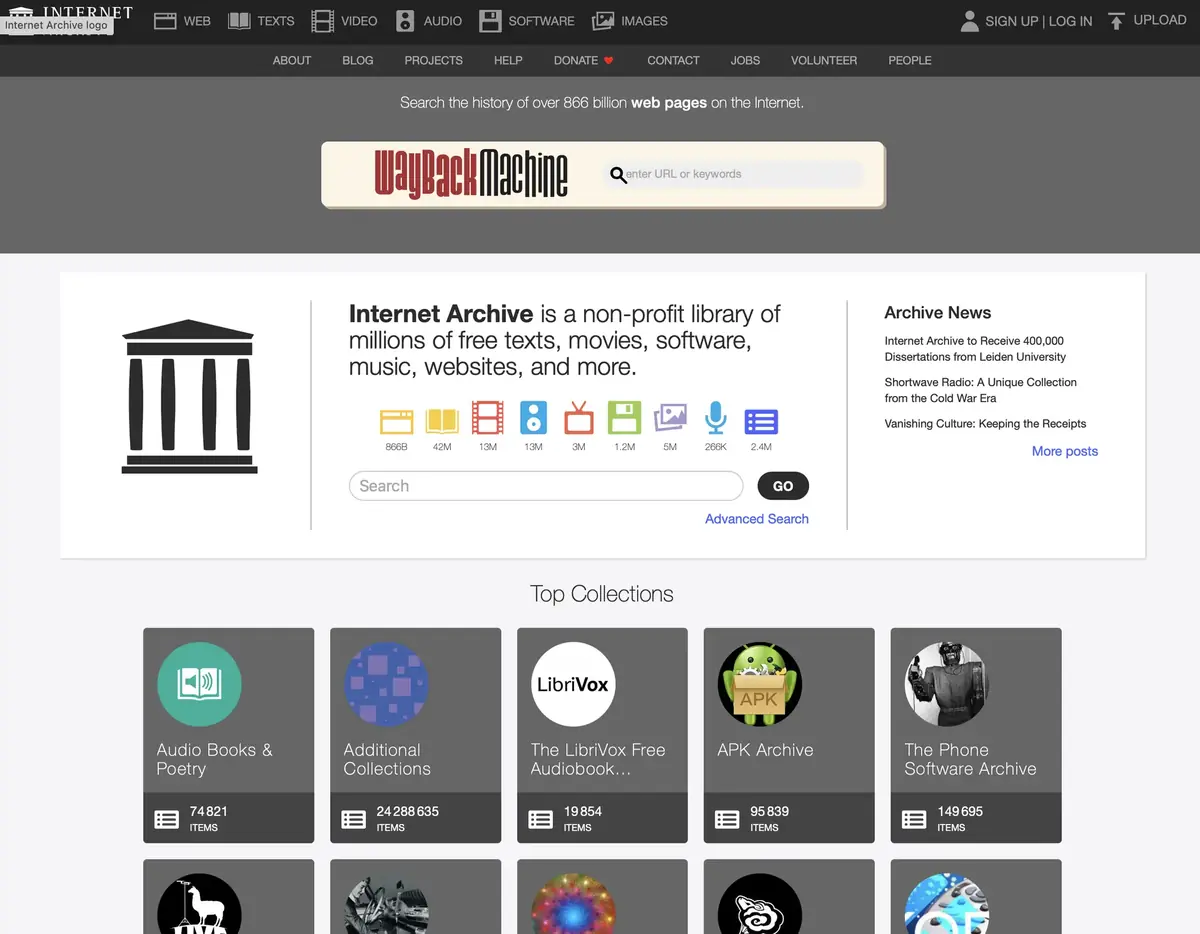Open the AUDIO section icon
The image size is (1200, 934).
point(405,20)
